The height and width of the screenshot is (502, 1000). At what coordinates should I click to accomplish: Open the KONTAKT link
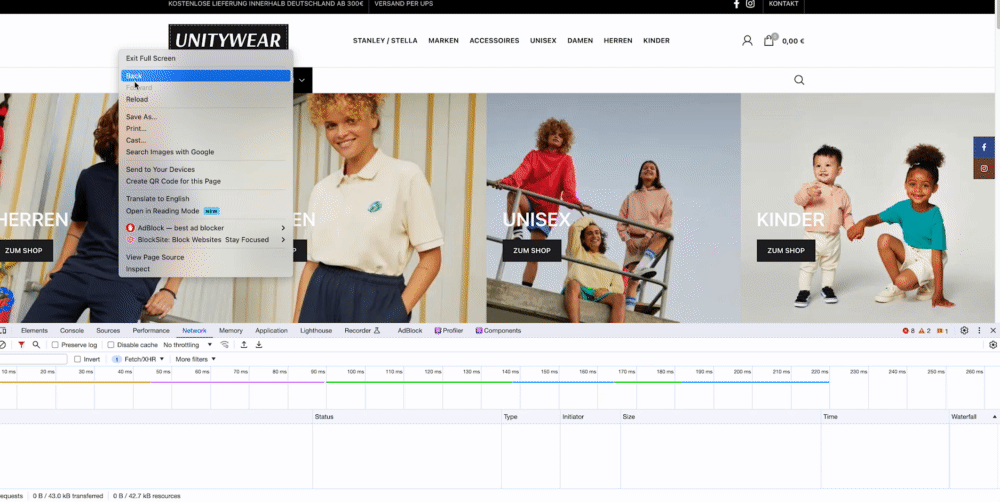click(x=784, y=4)
